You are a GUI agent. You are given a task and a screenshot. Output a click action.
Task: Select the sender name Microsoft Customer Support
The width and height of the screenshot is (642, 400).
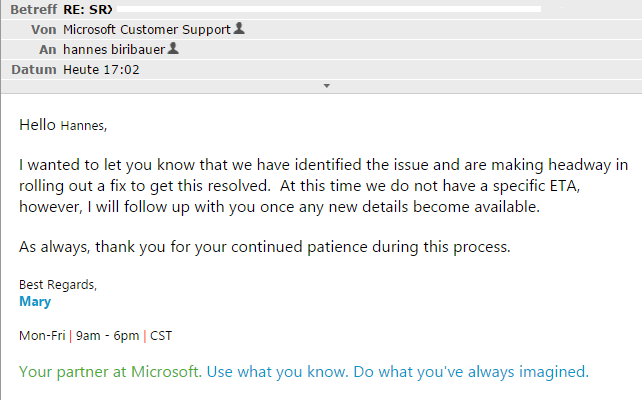(147, 29)
